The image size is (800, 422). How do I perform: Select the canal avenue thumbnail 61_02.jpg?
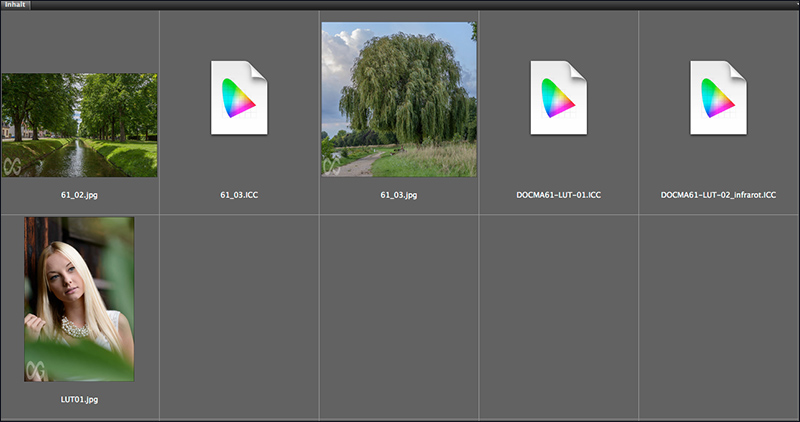tap(79, 125)
